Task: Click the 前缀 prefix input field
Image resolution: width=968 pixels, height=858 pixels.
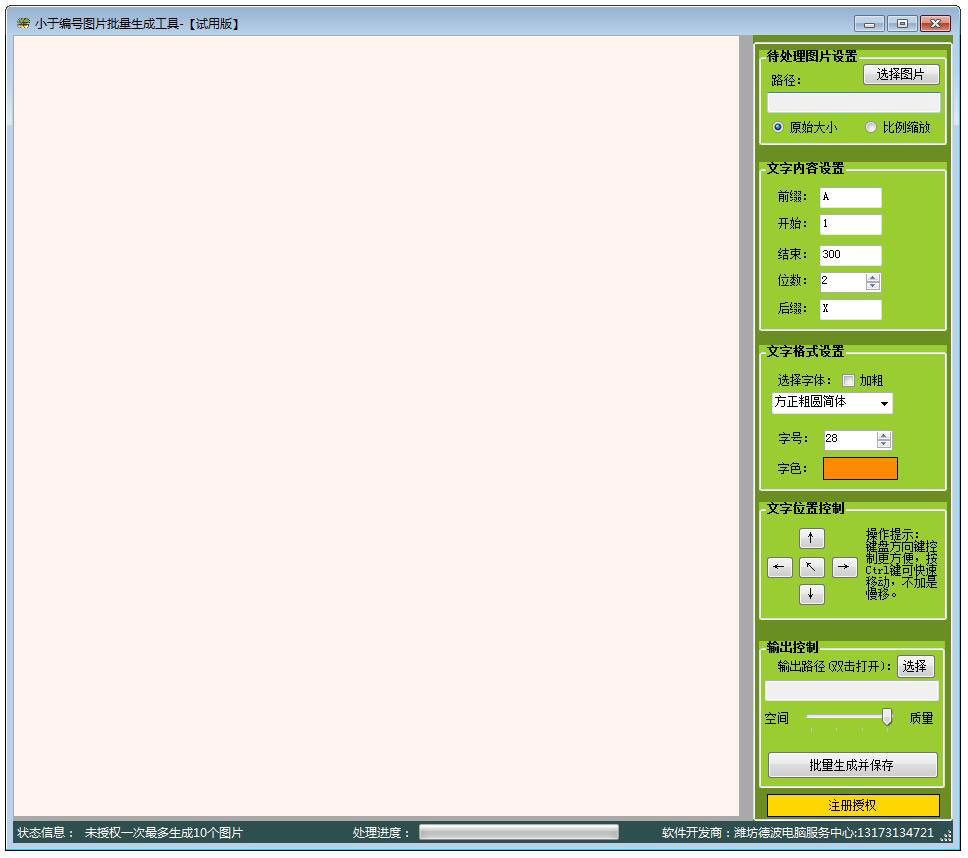Action: click(x=850, y=198)
